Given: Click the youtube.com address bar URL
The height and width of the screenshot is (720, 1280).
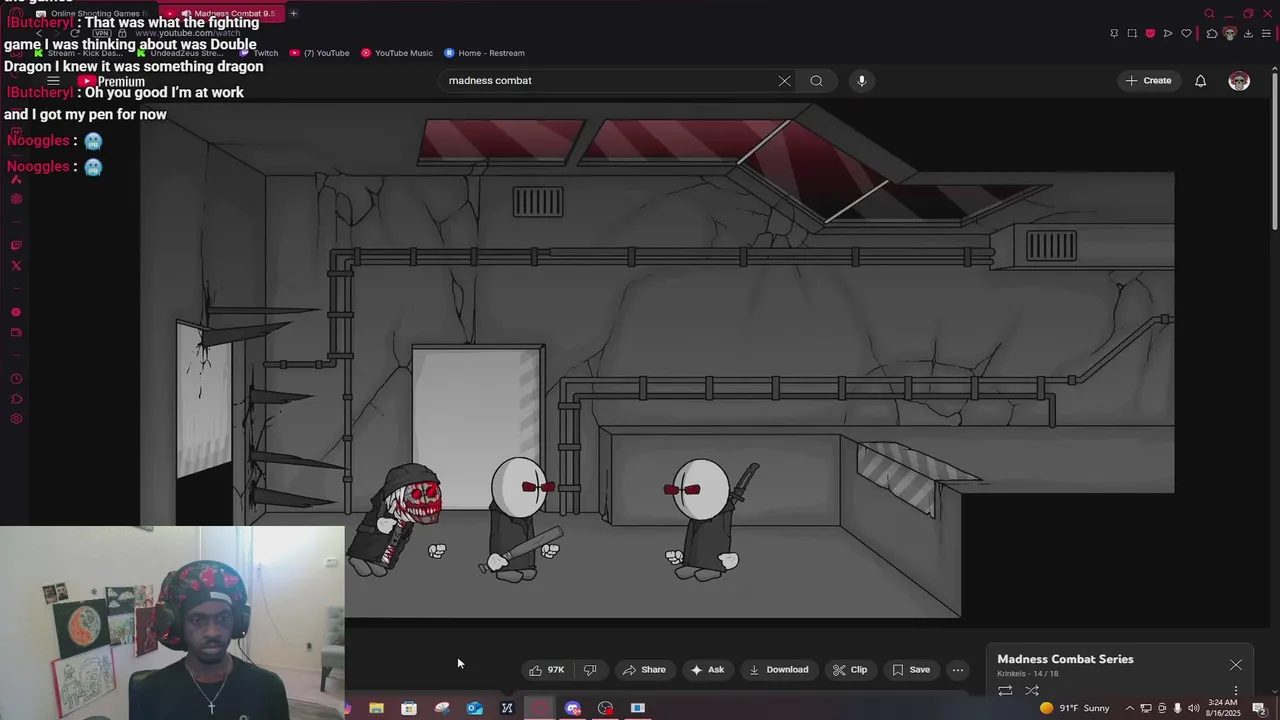Looking at the screenshot, I should click(187, 33).
